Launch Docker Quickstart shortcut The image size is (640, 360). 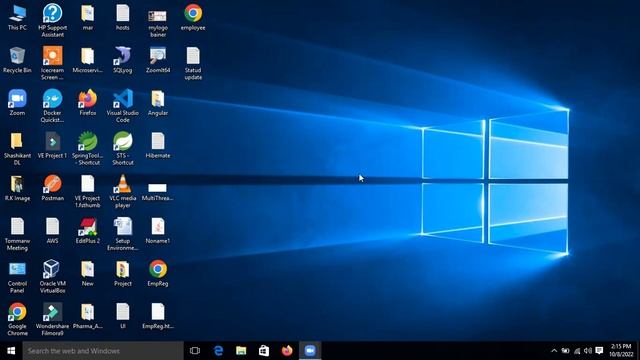tap(53, 106)
